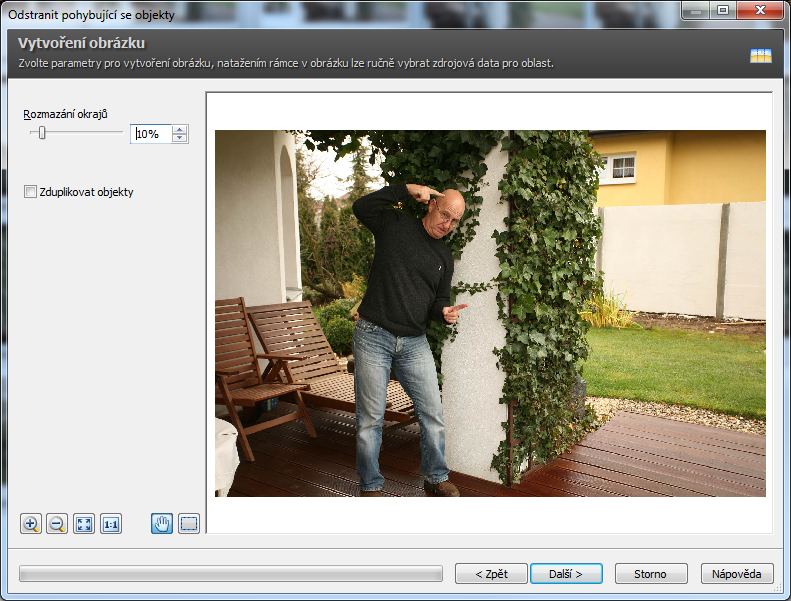This screenshot has width=791, height=601.
Task: Click the zoom out magnifier icon
Action: [x=57, y=524]
